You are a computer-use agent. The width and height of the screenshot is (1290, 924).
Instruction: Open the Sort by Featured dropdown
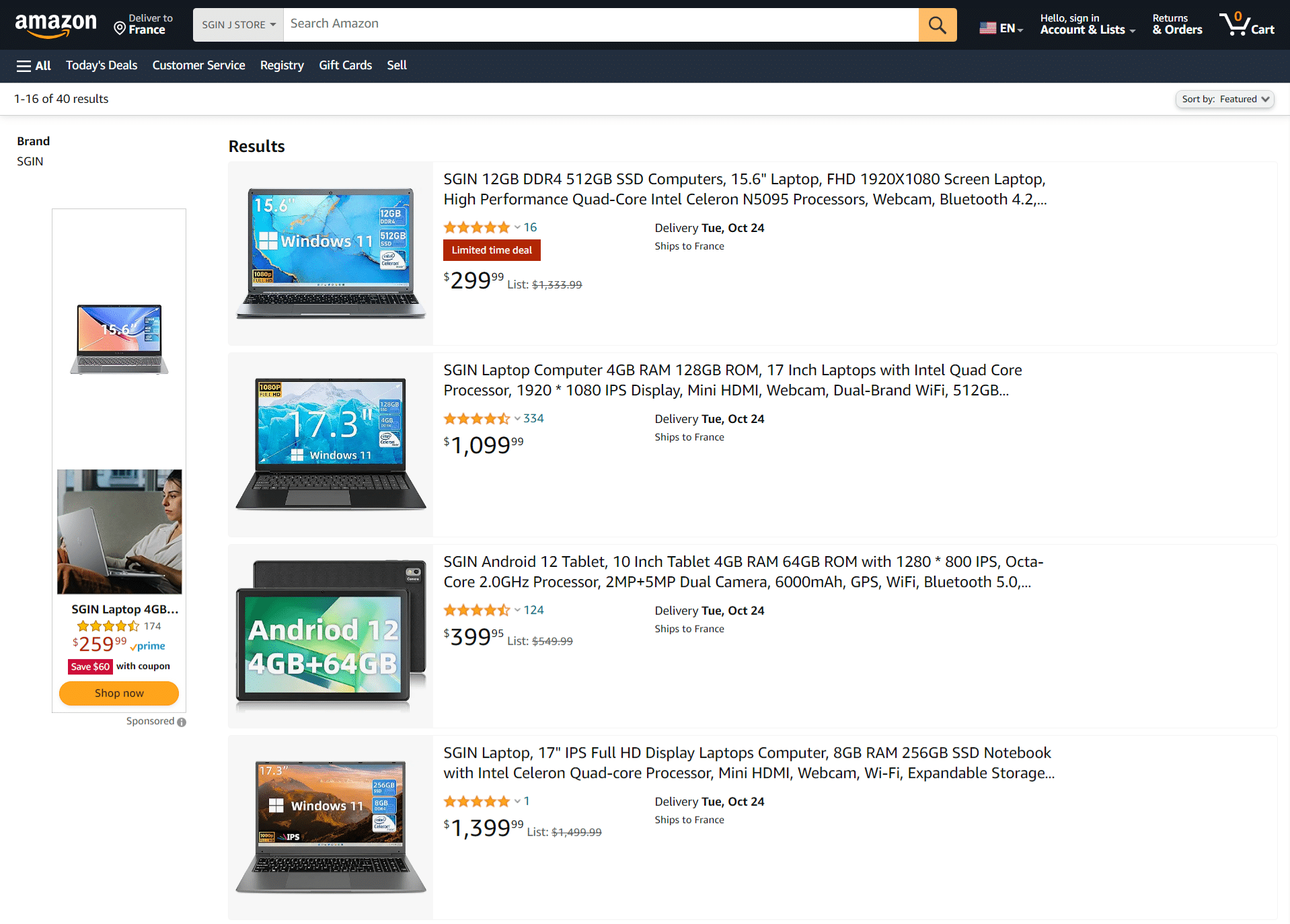[1224, 99]
